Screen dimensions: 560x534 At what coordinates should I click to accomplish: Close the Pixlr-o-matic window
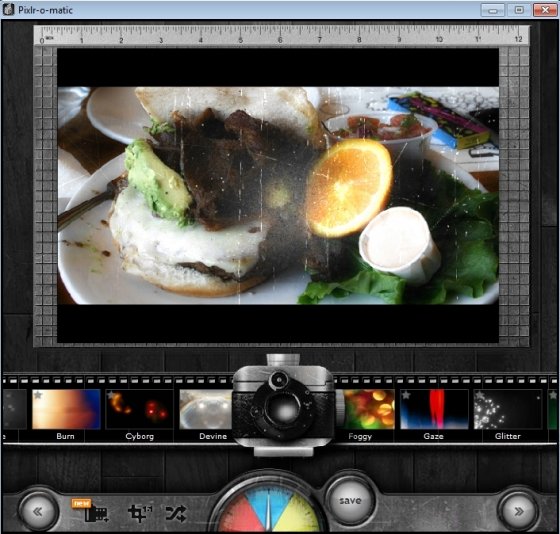(x=545, y=10)
